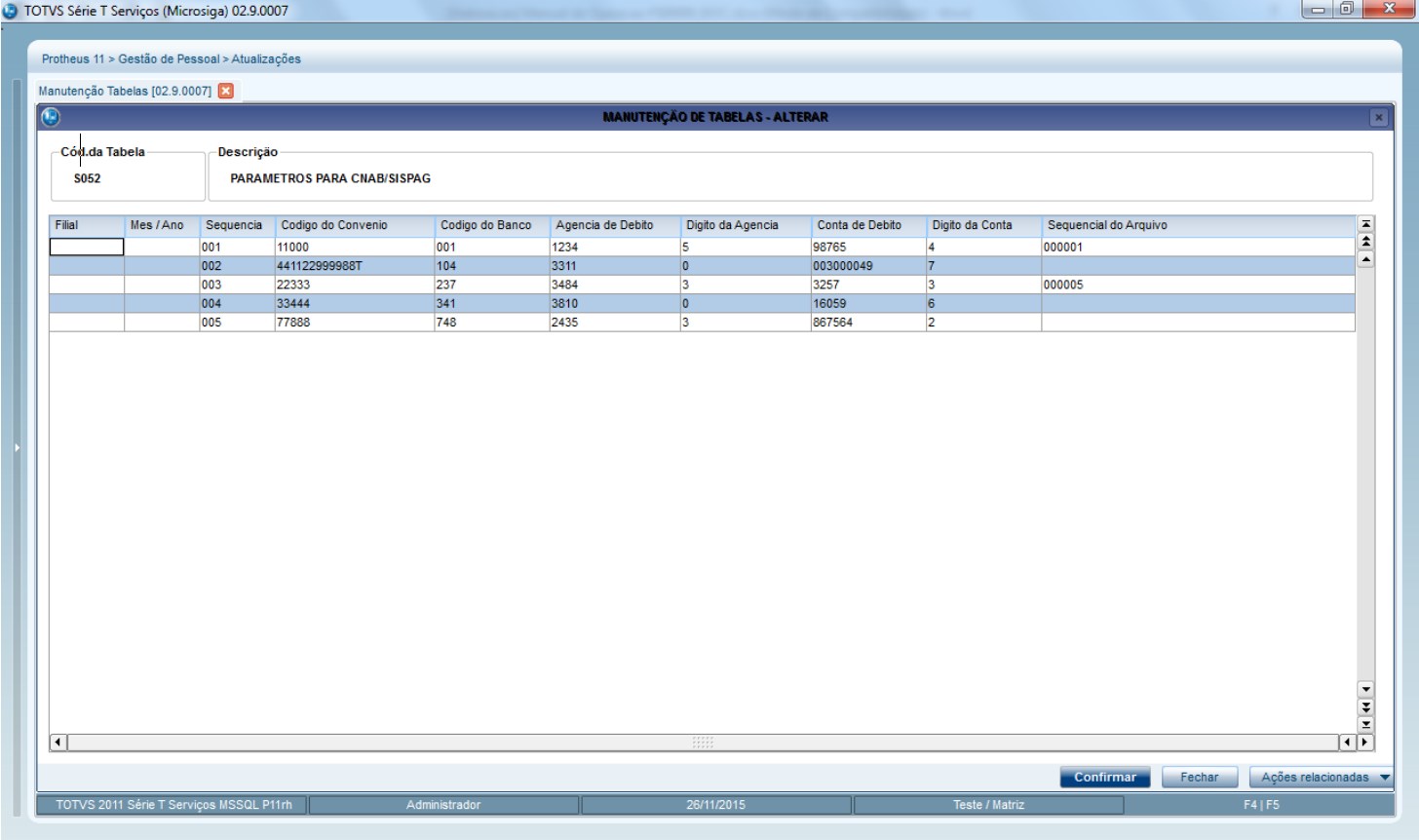1419x840 pixels.
Task: Open the Ações relacionadas dropdown
Action: (x=1321, y=777)
